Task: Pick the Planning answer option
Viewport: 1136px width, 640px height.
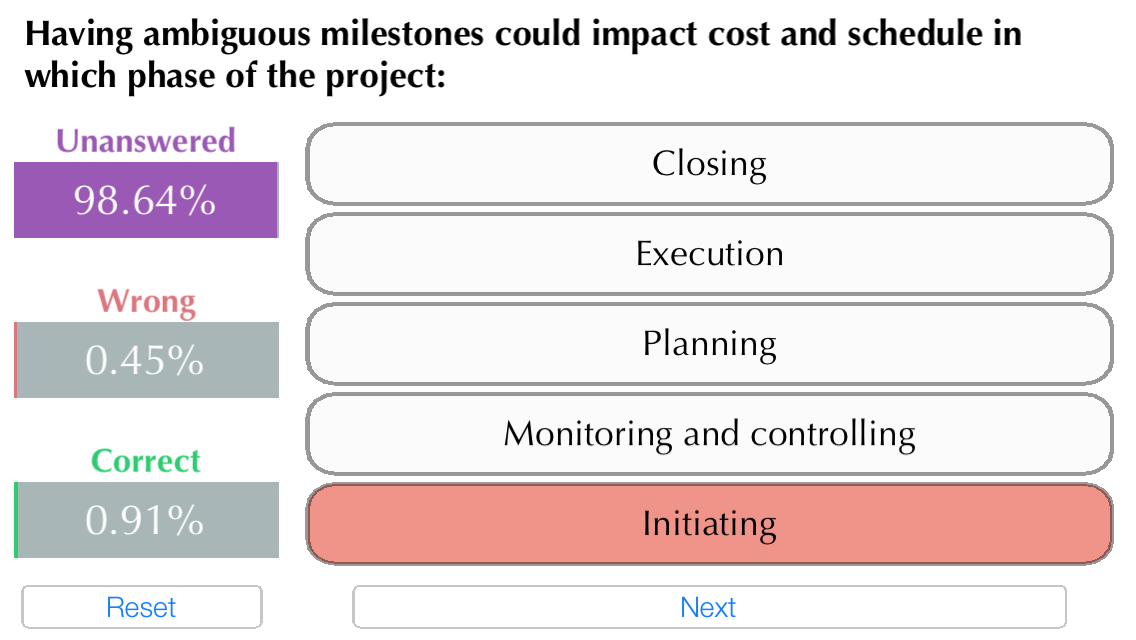Action: pos(709,344)
